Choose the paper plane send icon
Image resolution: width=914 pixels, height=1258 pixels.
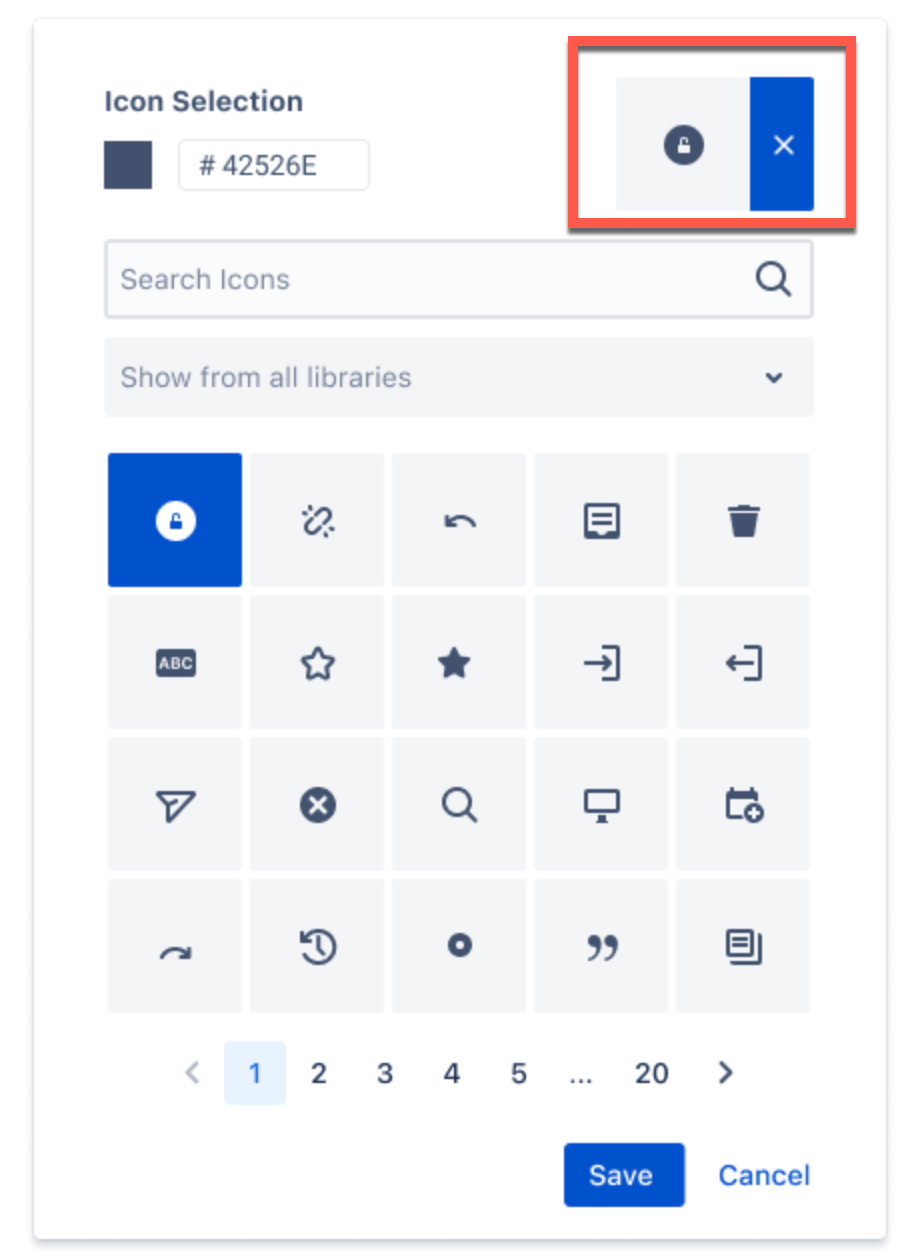tap(175, 804)
